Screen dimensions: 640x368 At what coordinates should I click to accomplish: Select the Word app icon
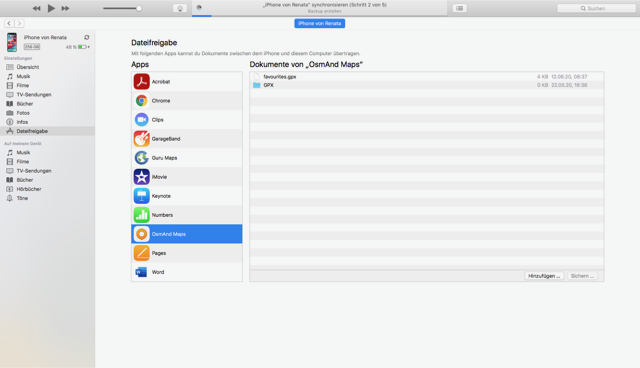tap(142, 272)
